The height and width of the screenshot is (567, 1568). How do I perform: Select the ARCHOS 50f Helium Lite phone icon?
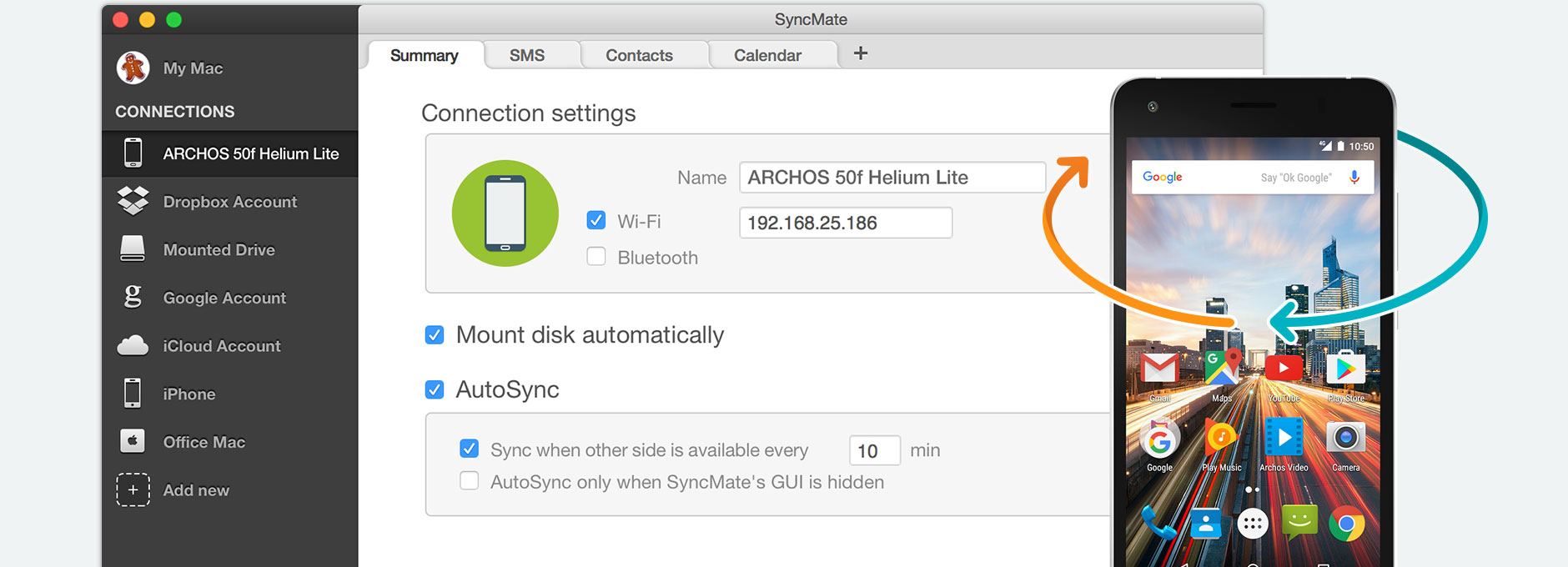click(x=133, y=153)
